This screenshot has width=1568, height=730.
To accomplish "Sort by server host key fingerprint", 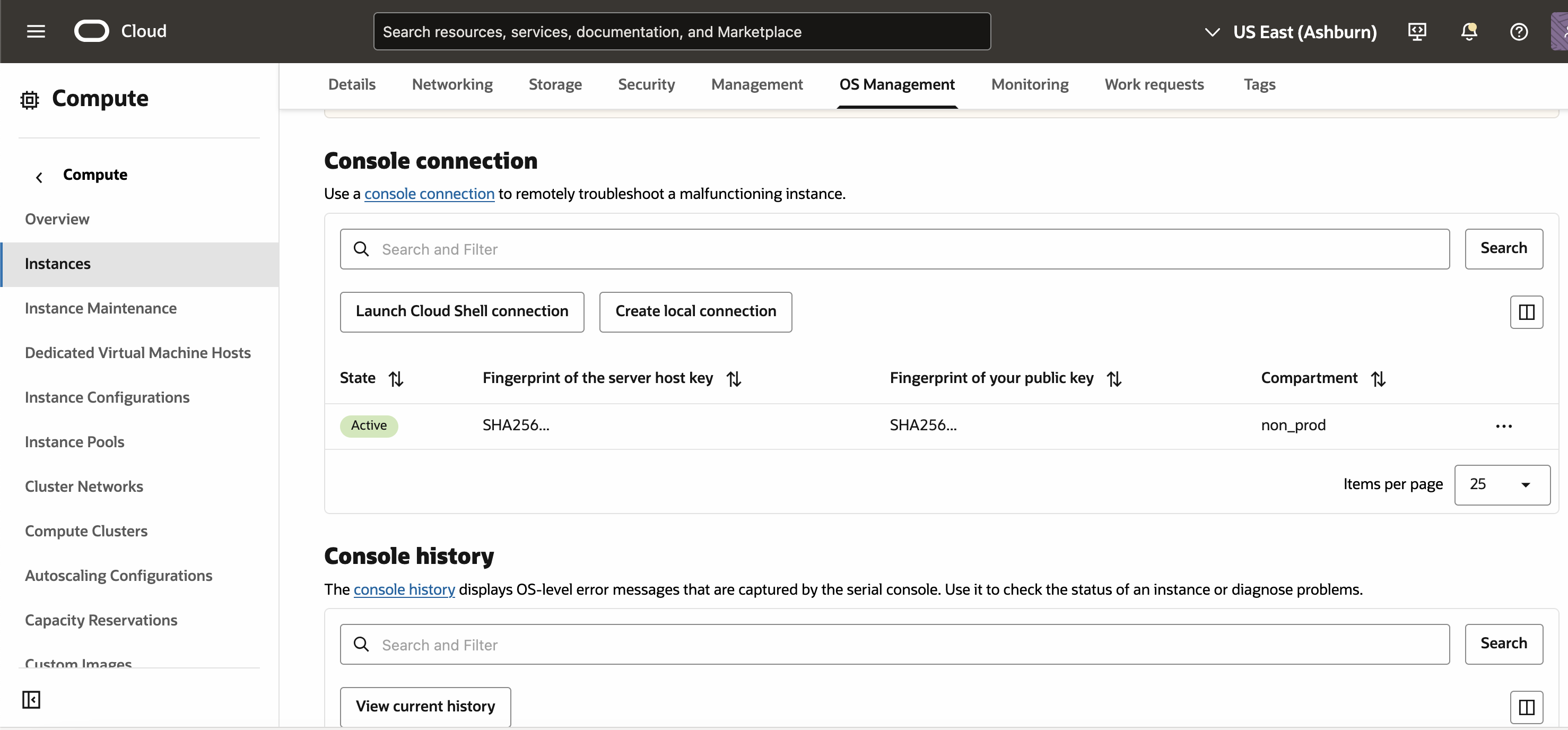I will [x=733, y=379].
